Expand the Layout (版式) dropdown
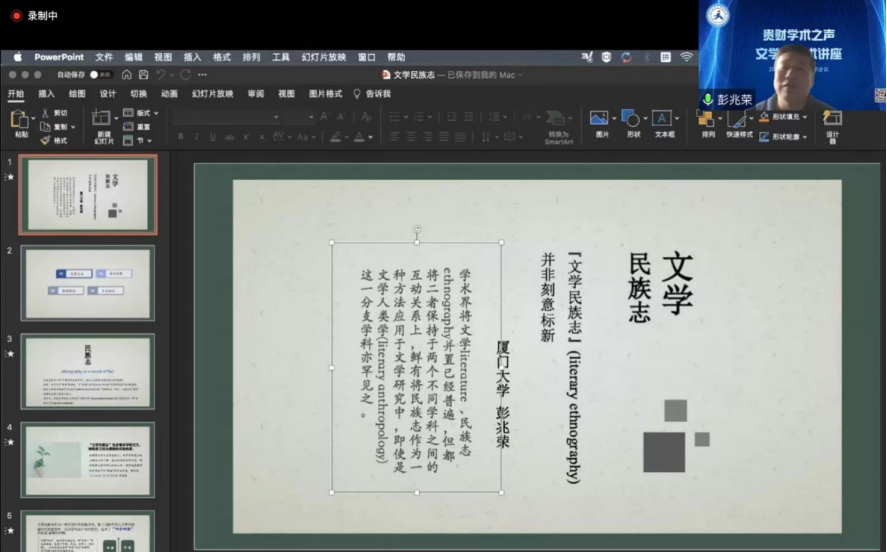 pos(142,113)
